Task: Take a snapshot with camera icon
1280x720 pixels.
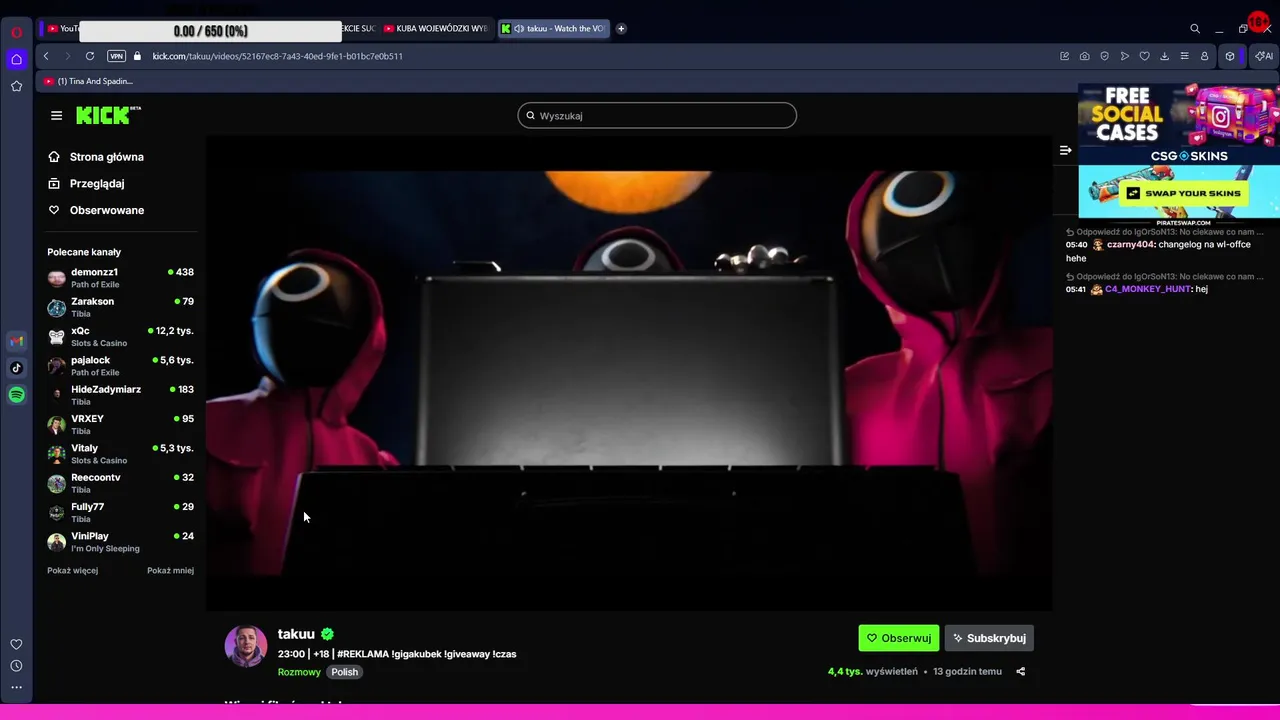Action: coord(1084,56)
